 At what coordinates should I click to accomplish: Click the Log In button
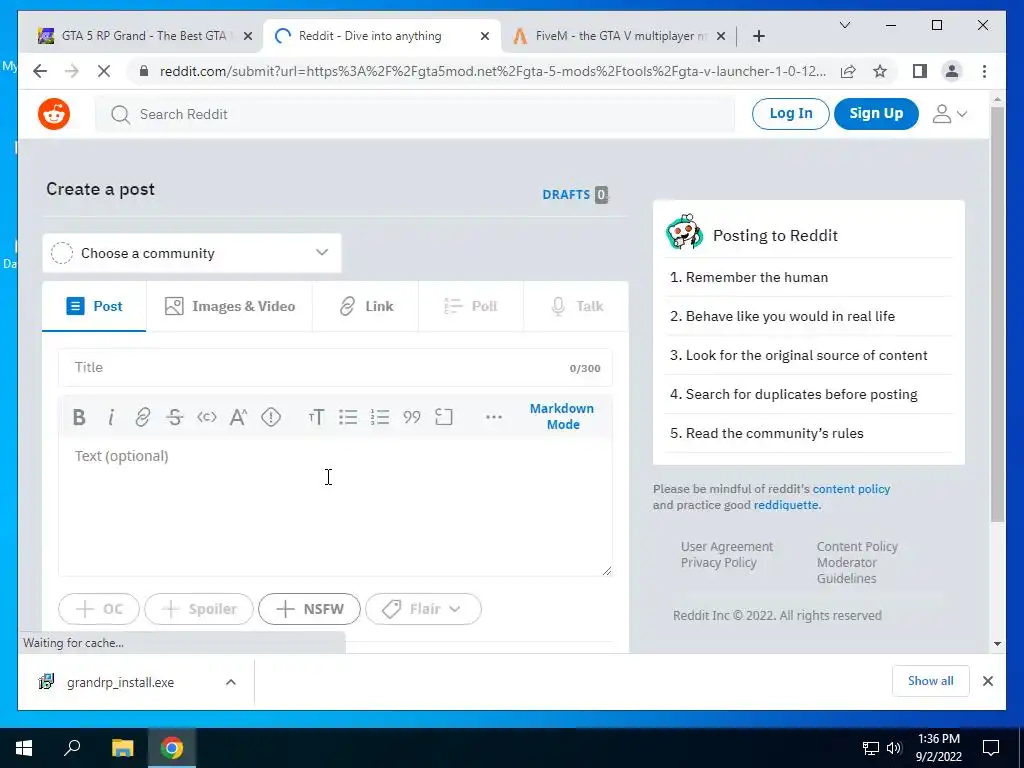[791, 114]
